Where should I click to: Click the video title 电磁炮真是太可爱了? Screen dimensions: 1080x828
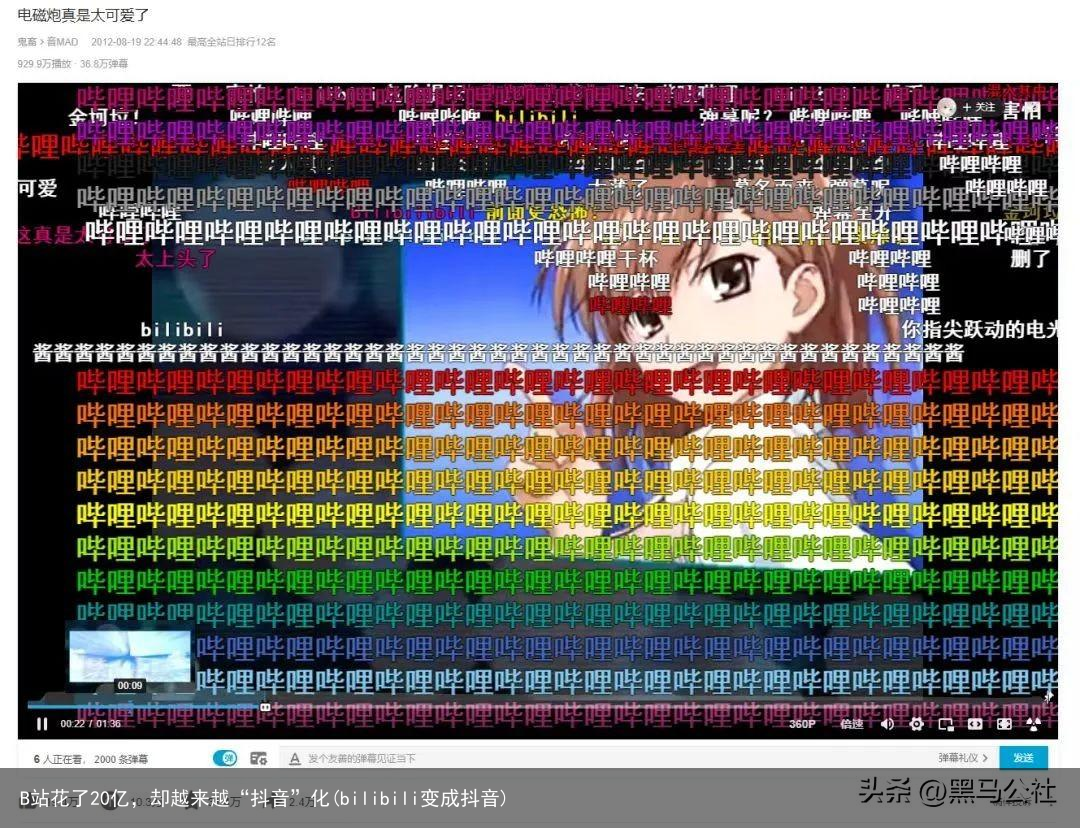pos(83,14)
